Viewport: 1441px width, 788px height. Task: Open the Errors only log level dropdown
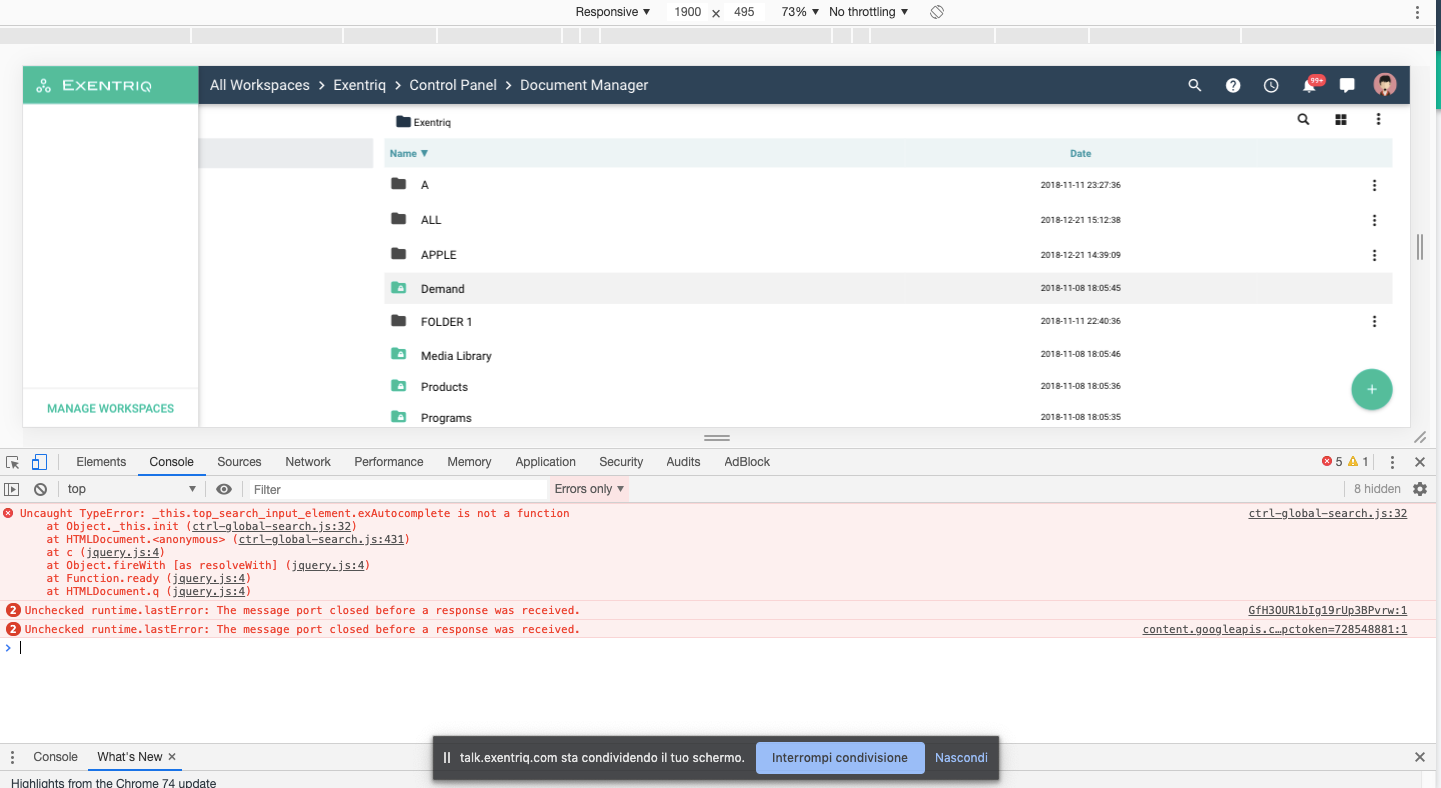(x=589, y=489)
